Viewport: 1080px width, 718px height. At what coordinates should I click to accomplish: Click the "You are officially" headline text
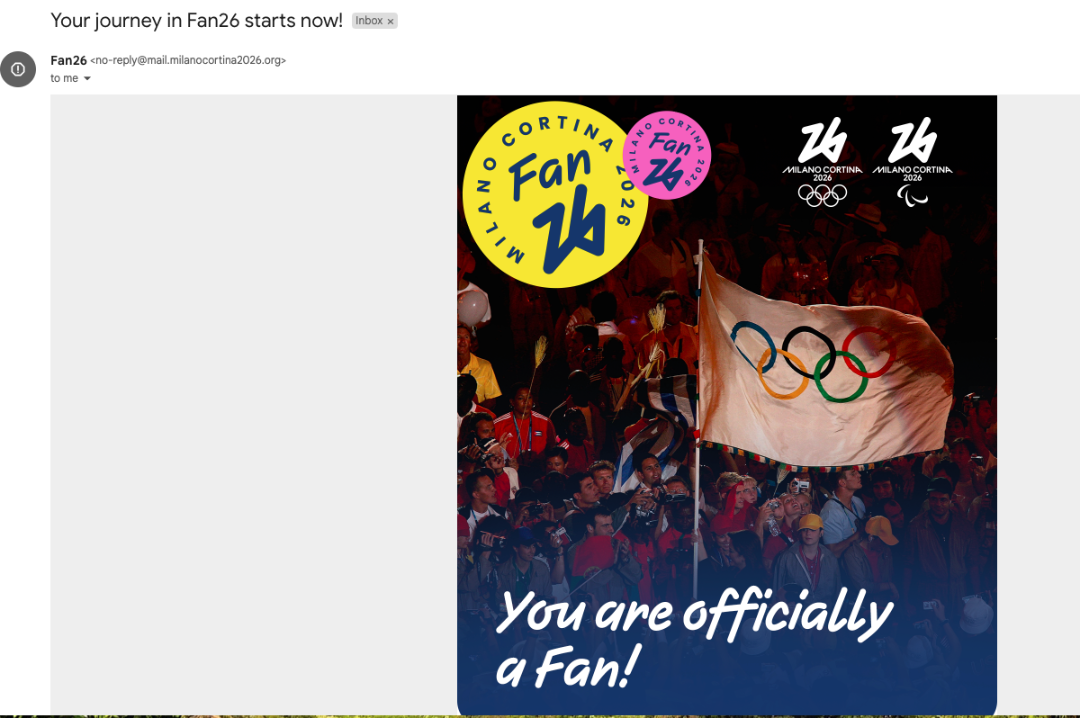(694, 612)
